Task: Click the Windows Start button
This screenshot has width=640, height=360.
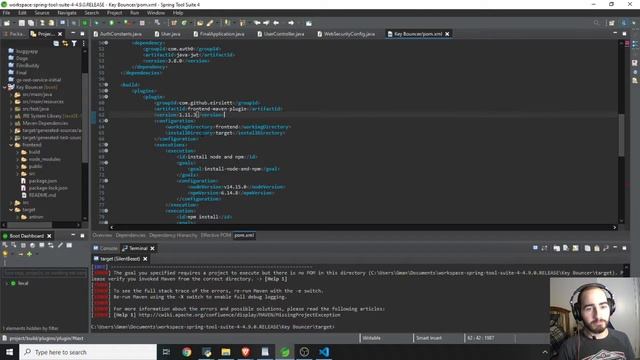Action: pos(9,352)
